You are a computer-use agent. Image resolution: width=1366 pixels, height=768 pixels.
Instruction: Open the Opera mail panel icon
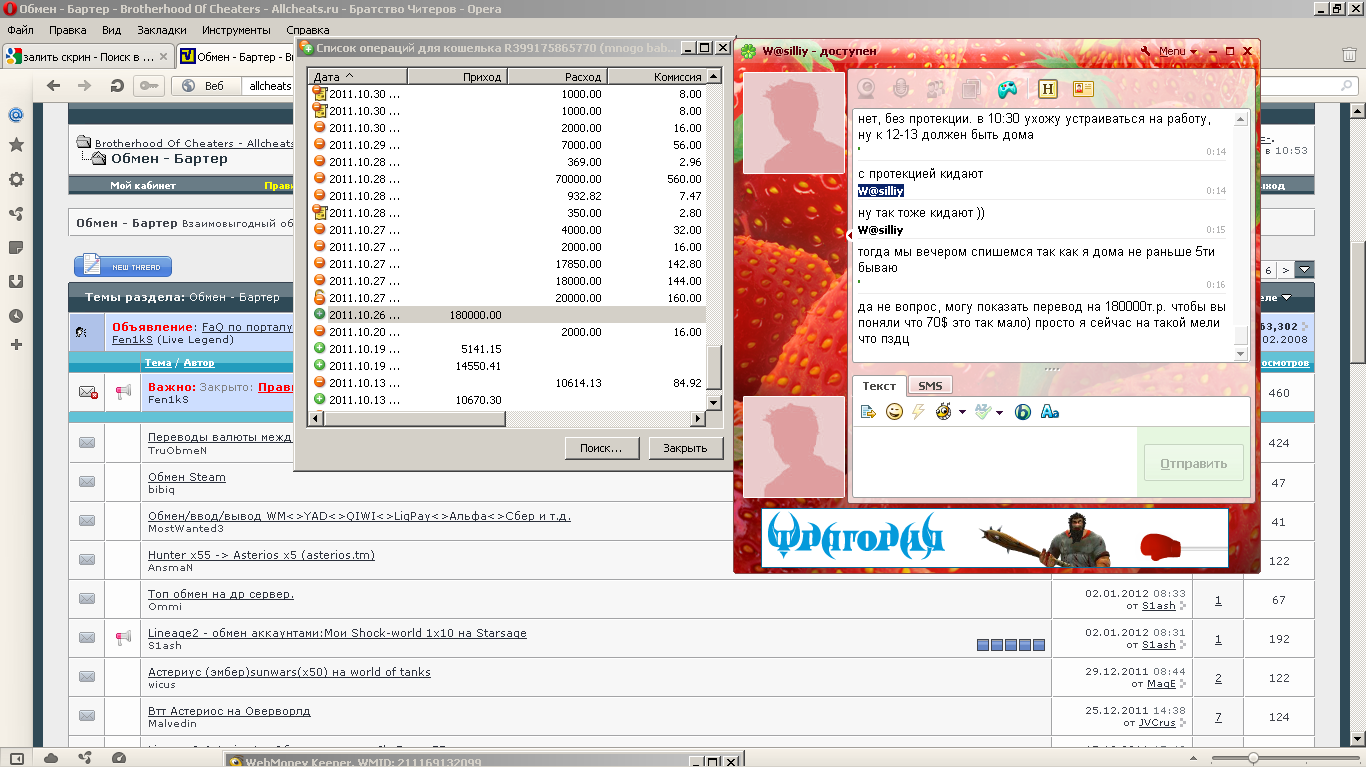(x=16, y=115)
